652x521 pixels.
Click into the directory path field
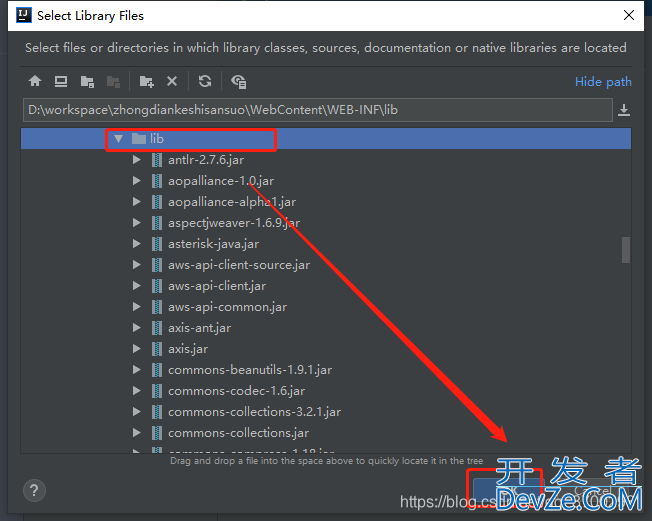[318, 110]
